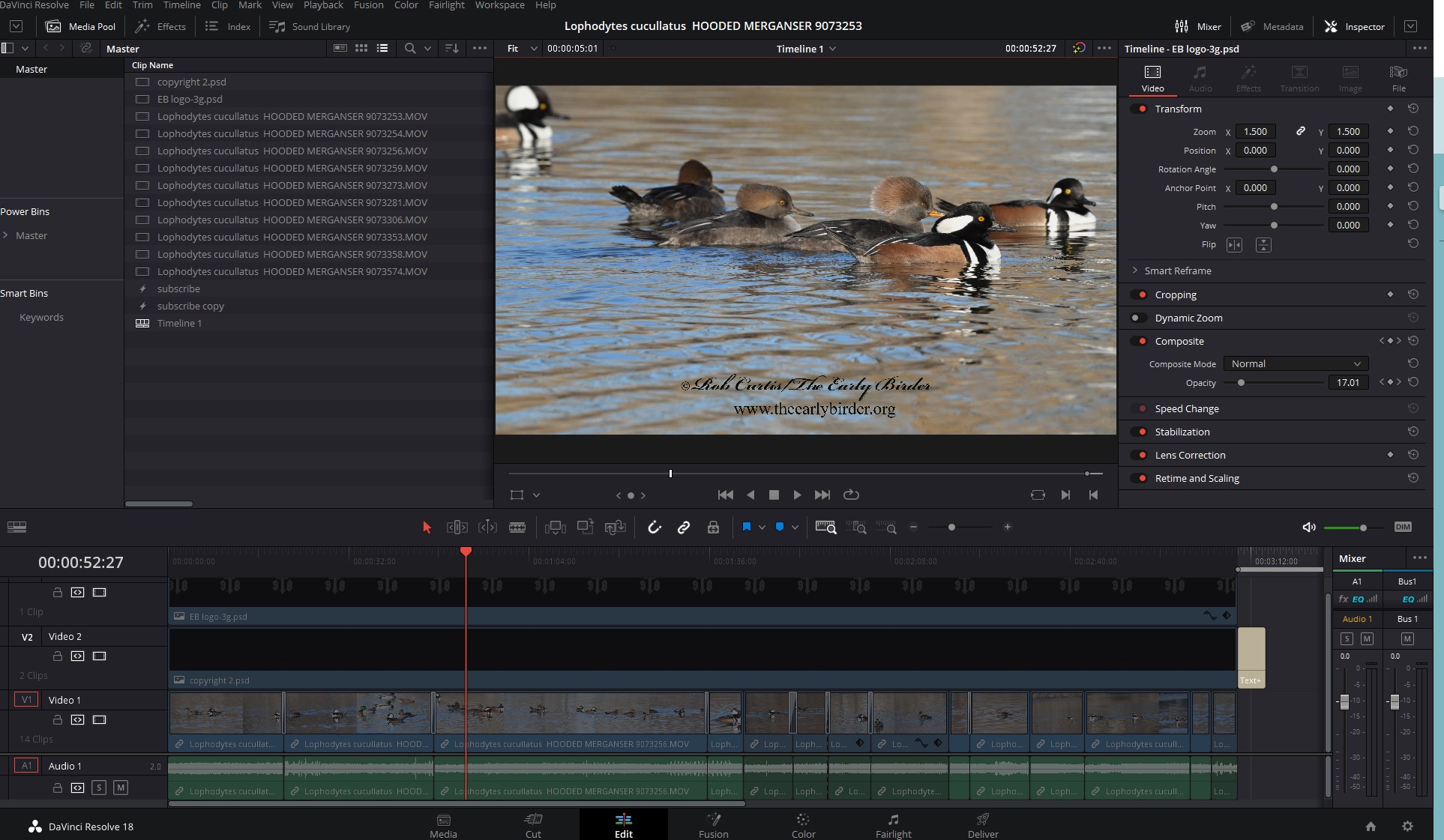Flip the clip horizontally

tap(1234, 245)
